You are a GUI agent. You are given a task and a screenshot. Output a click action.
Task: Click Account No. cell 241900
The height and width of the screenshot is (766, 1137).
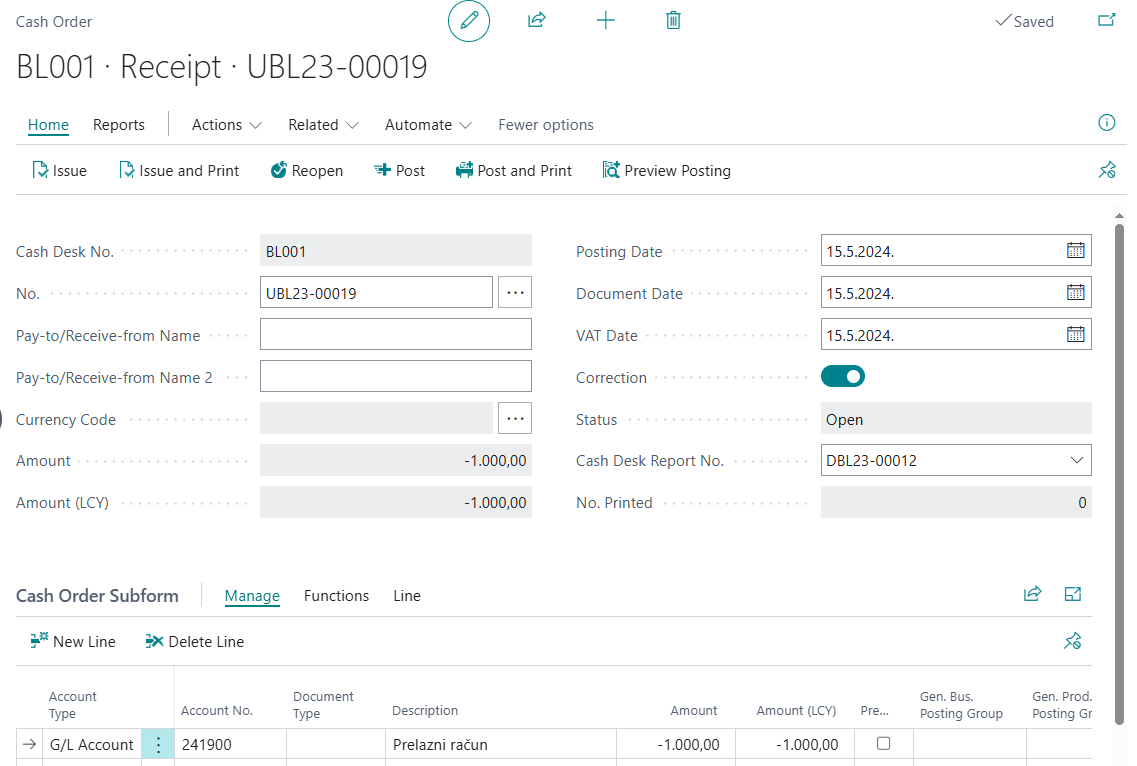coord(231,744)
